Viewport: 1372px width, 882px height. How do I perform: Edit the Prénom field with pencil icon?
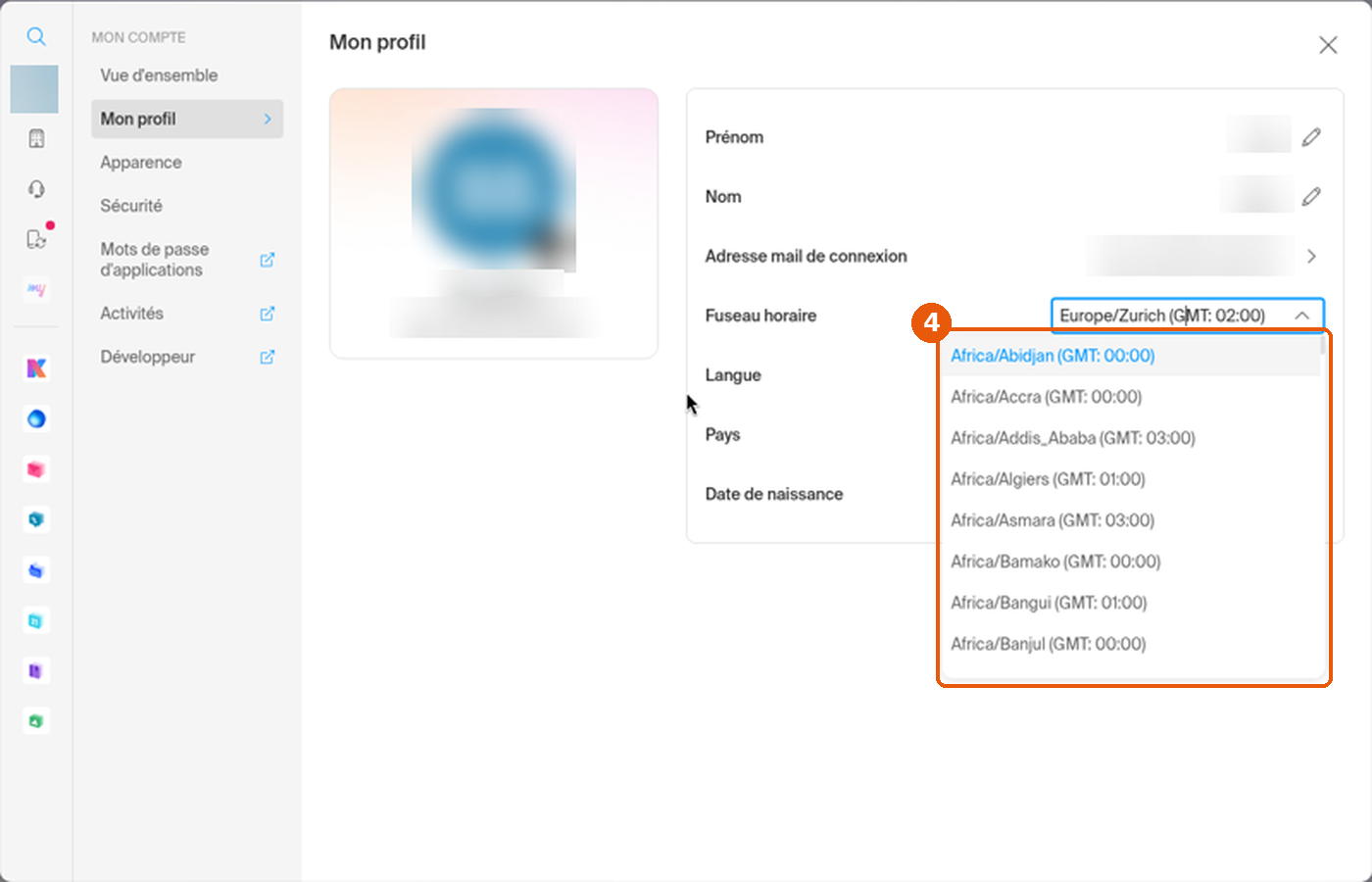coord(1311,137)
